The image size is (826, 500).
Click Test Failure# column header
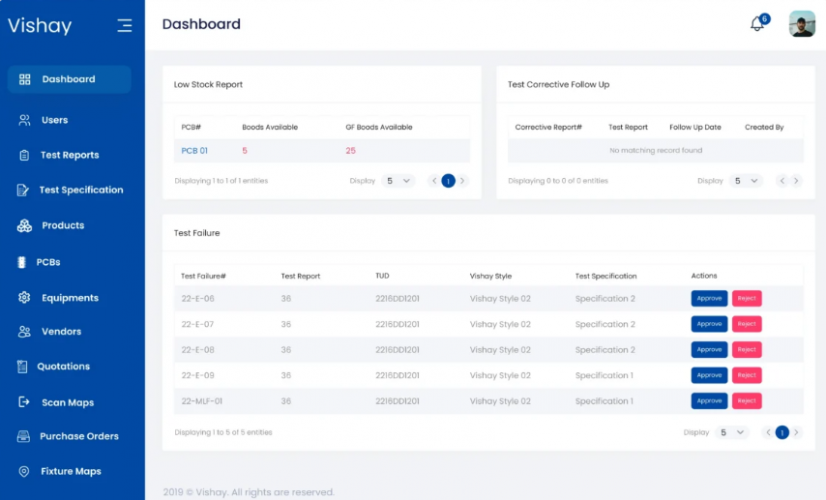point(203,276)
